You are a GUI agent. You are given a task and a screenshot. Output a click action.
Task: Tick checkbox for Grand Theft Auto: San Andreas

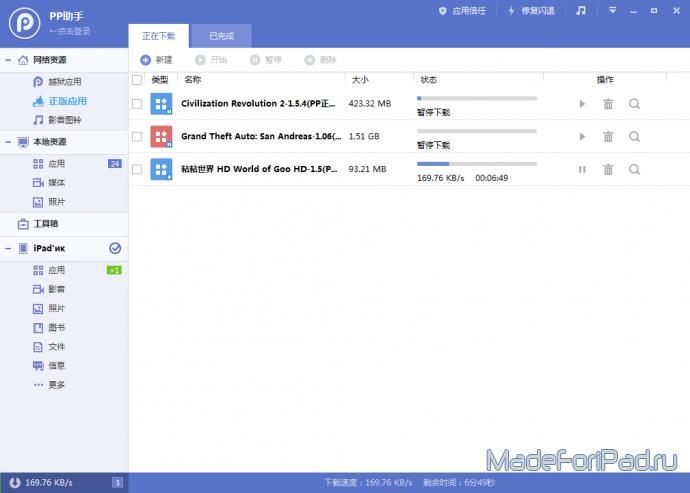point(137,137)
